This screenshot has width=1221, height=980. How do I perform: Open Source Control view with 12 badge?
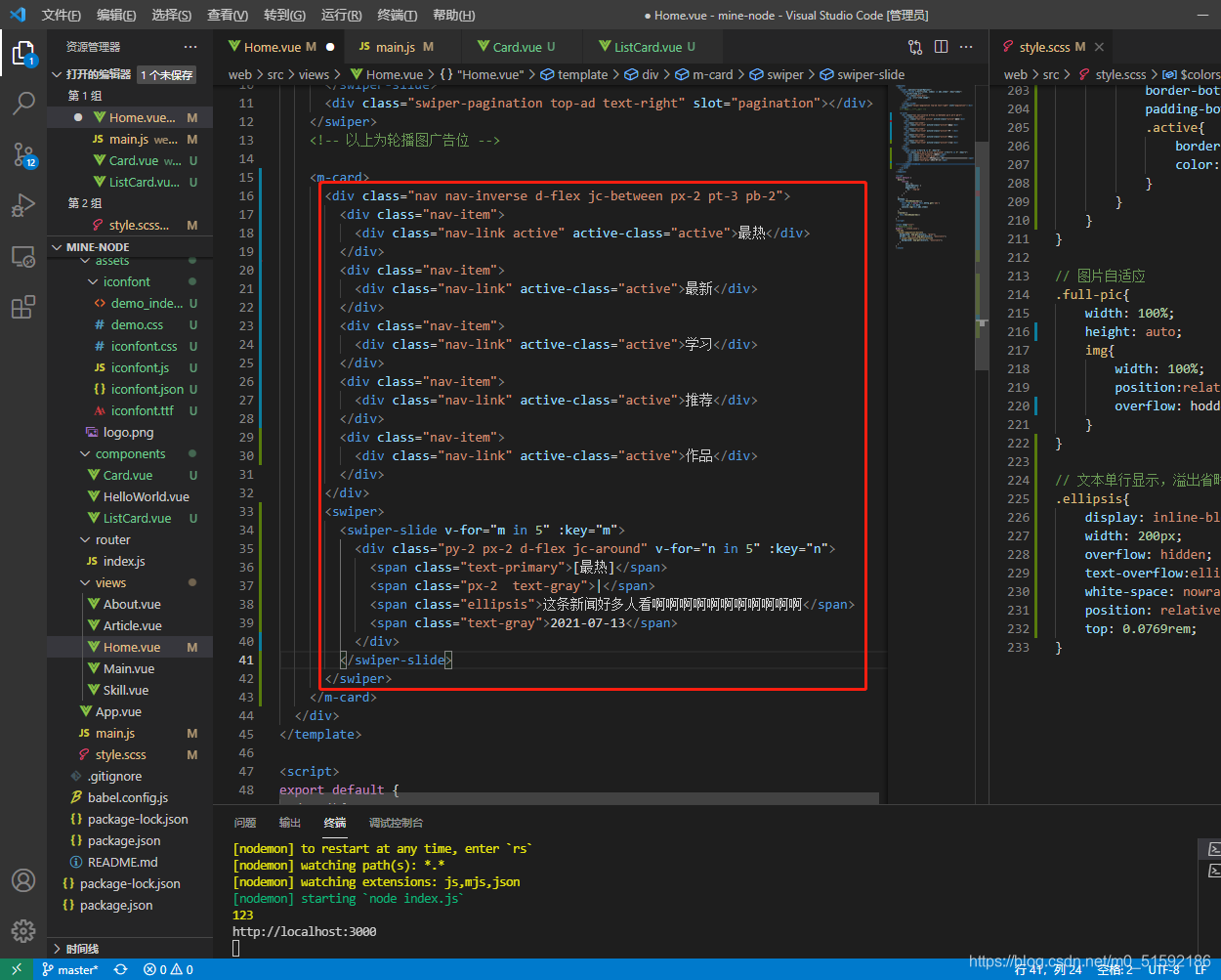click(23, 154)
